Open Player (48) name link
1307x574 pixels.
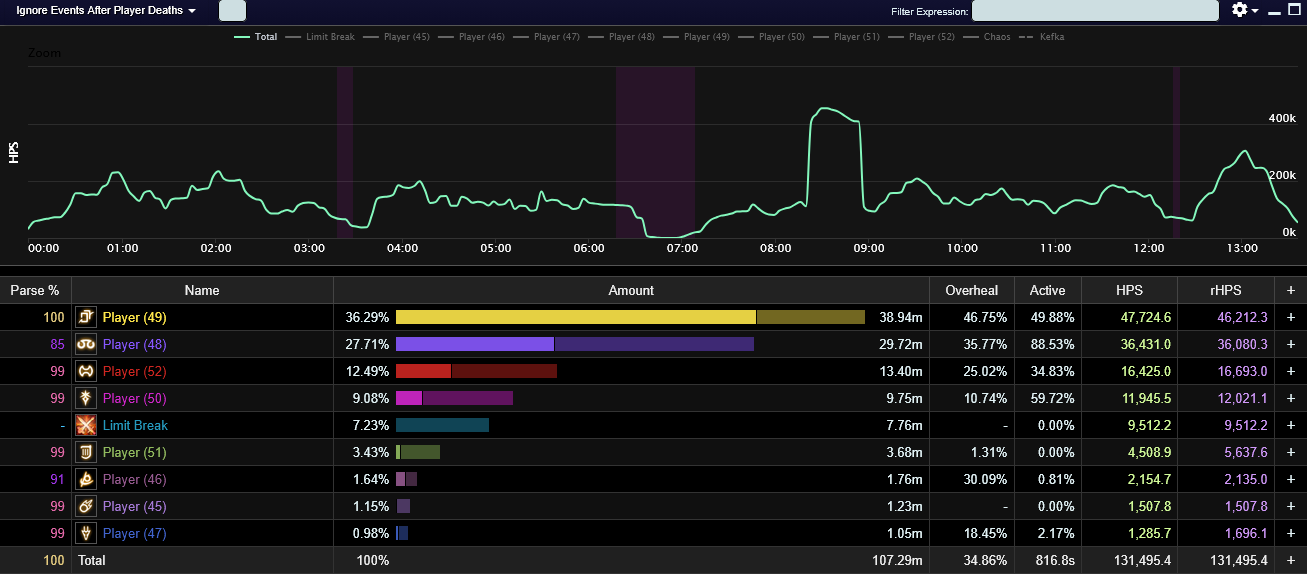134,344
